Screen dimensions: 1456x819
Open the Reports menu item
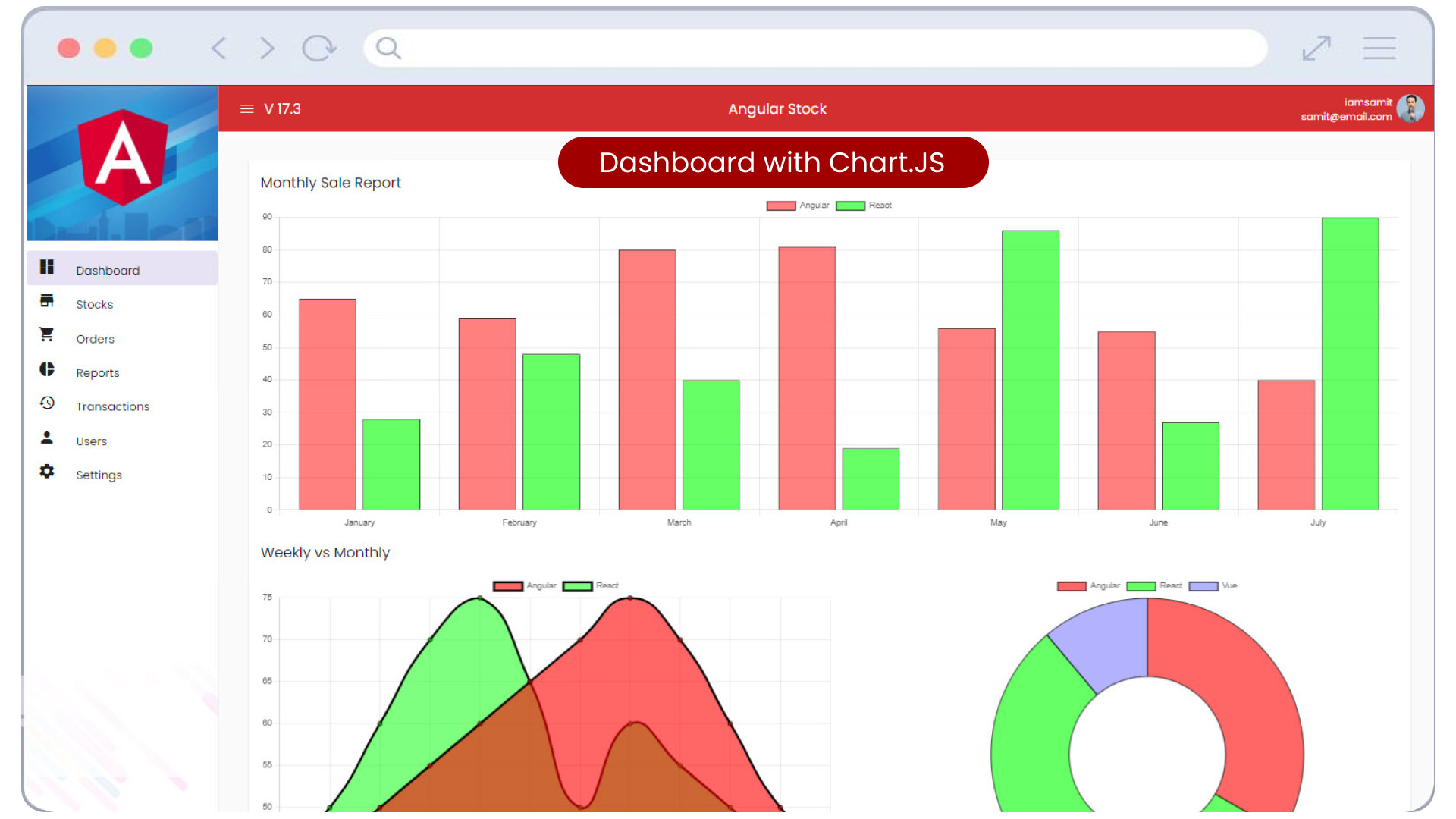pos(122,372)
